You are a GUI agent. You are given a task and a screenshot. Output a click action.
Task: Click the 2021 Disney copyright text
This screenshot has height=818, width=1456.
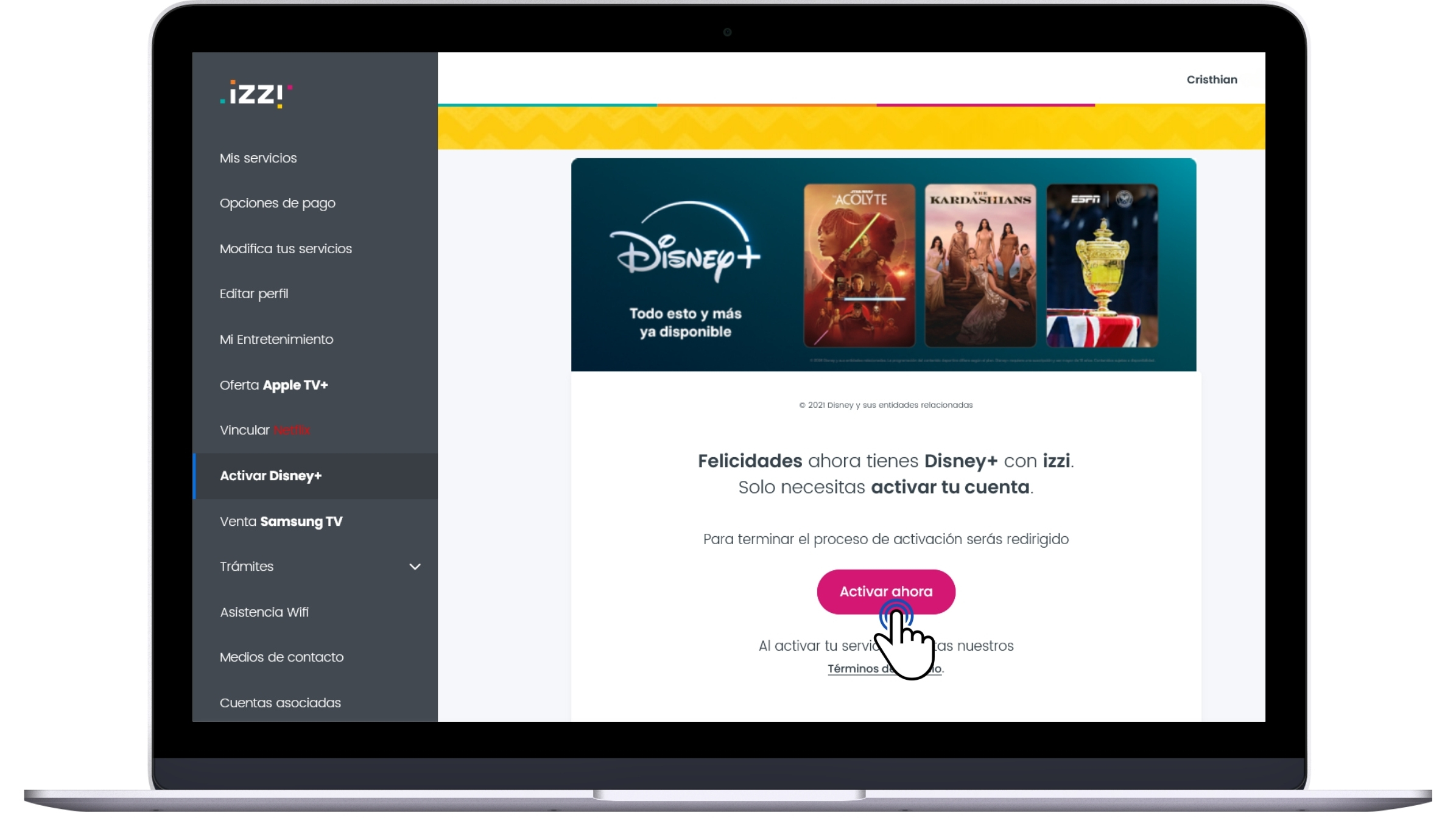pos(886,405)
